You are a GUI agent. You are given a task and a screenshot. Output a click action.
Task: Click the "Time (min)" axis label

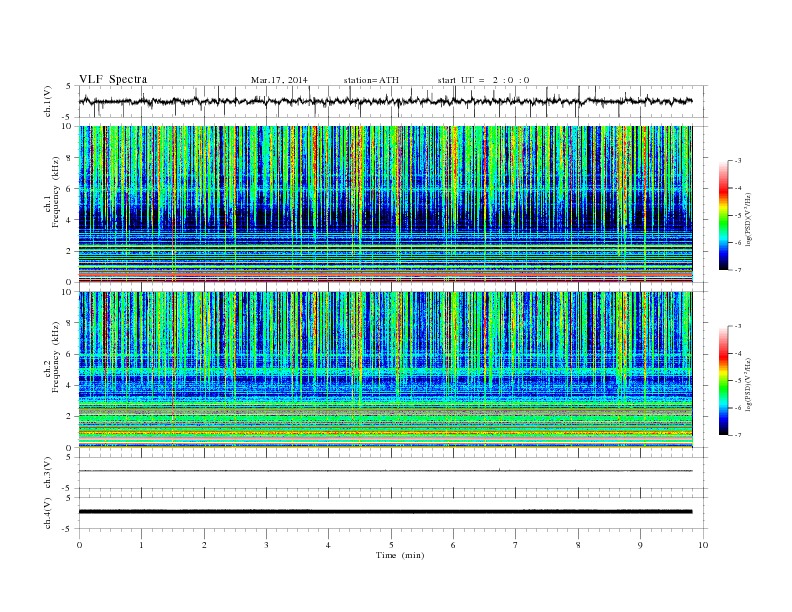click(x=400, y=555)
